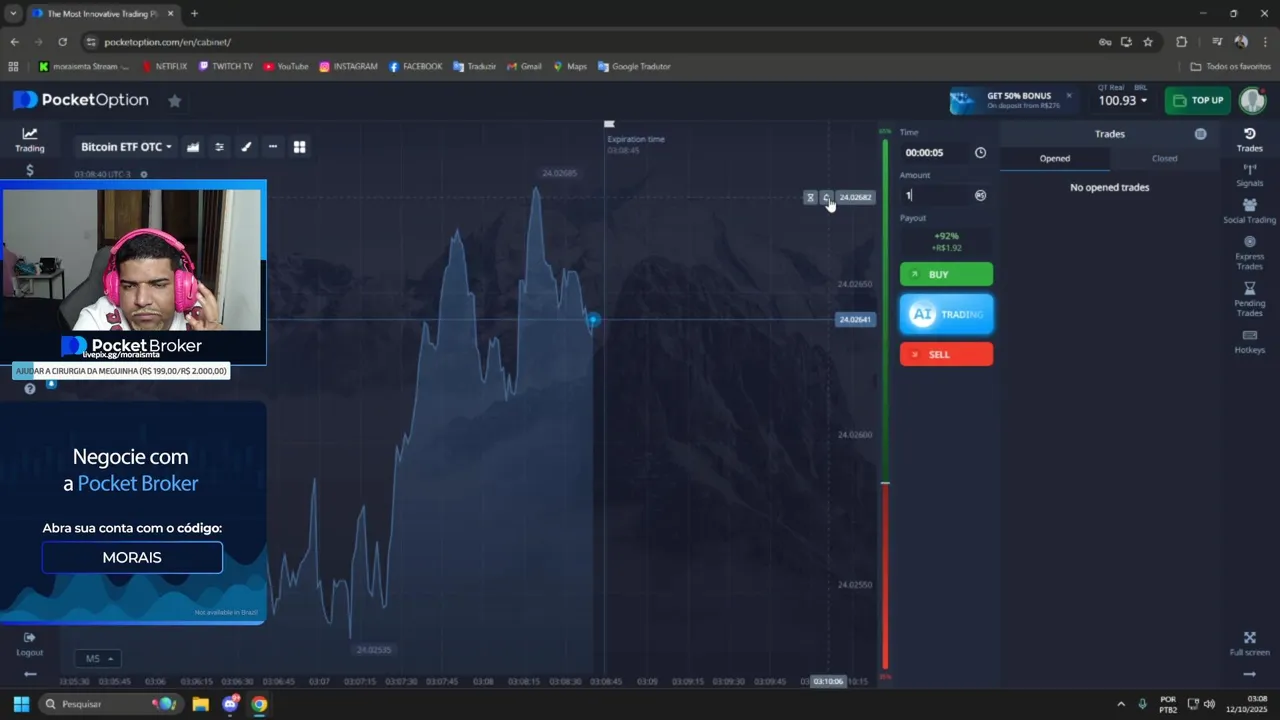Open the NETFLIX bookmark
Image resolution: width=1280 pixels, height=720 pixels.
coord(164,67)
